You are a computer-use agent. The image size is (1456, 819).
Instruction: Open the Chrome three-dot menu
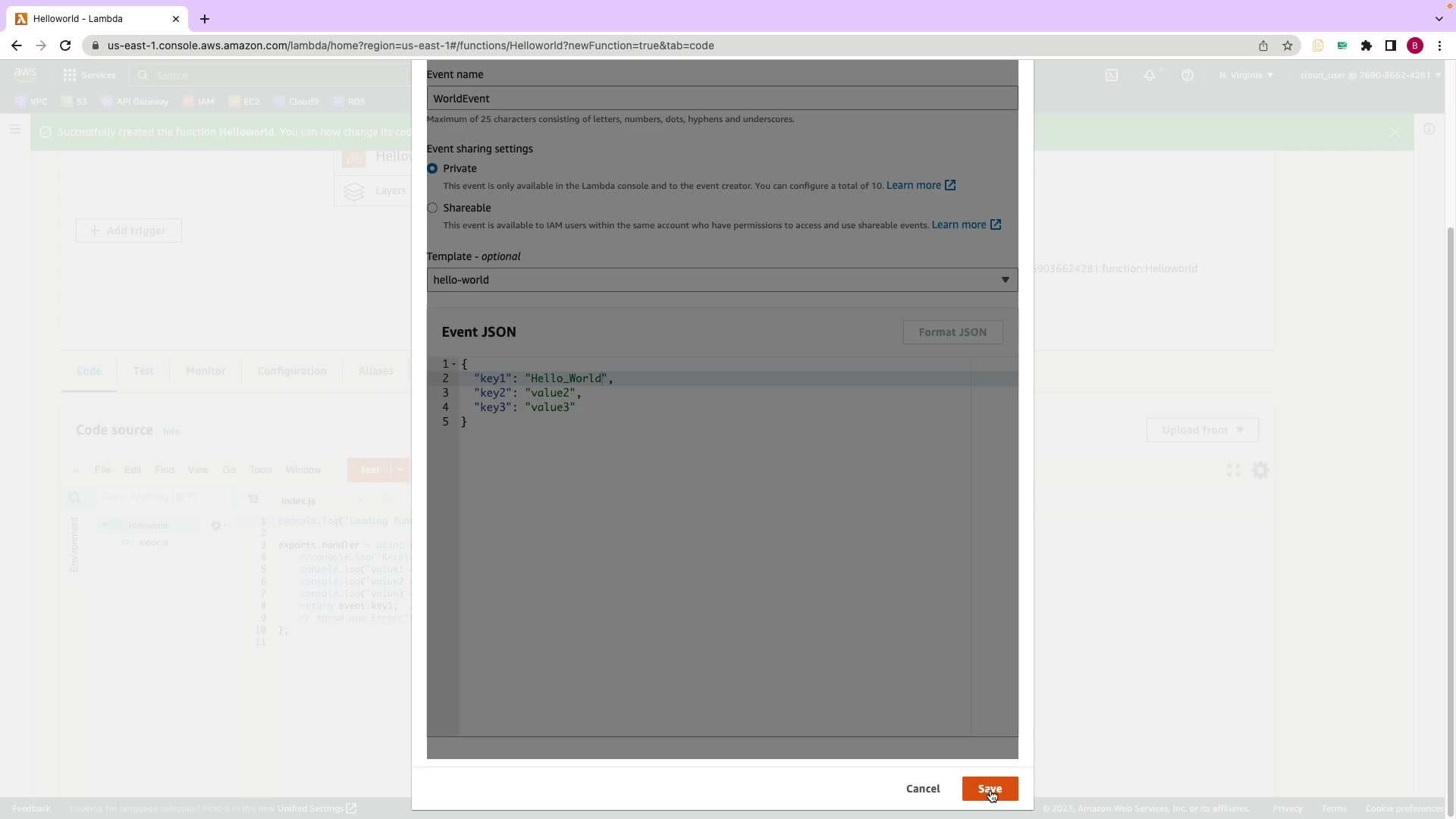click(x=1439, y=45)
